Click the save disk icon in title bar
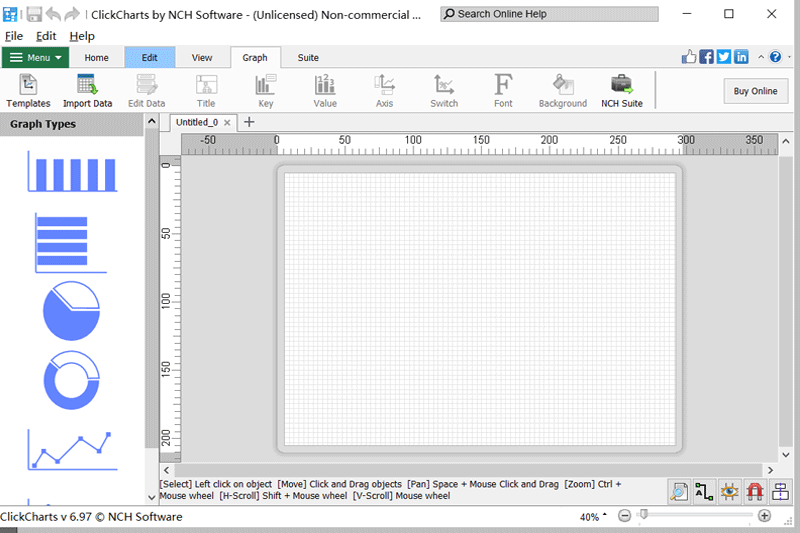This screenshot has width=800, height=533. 34,14
